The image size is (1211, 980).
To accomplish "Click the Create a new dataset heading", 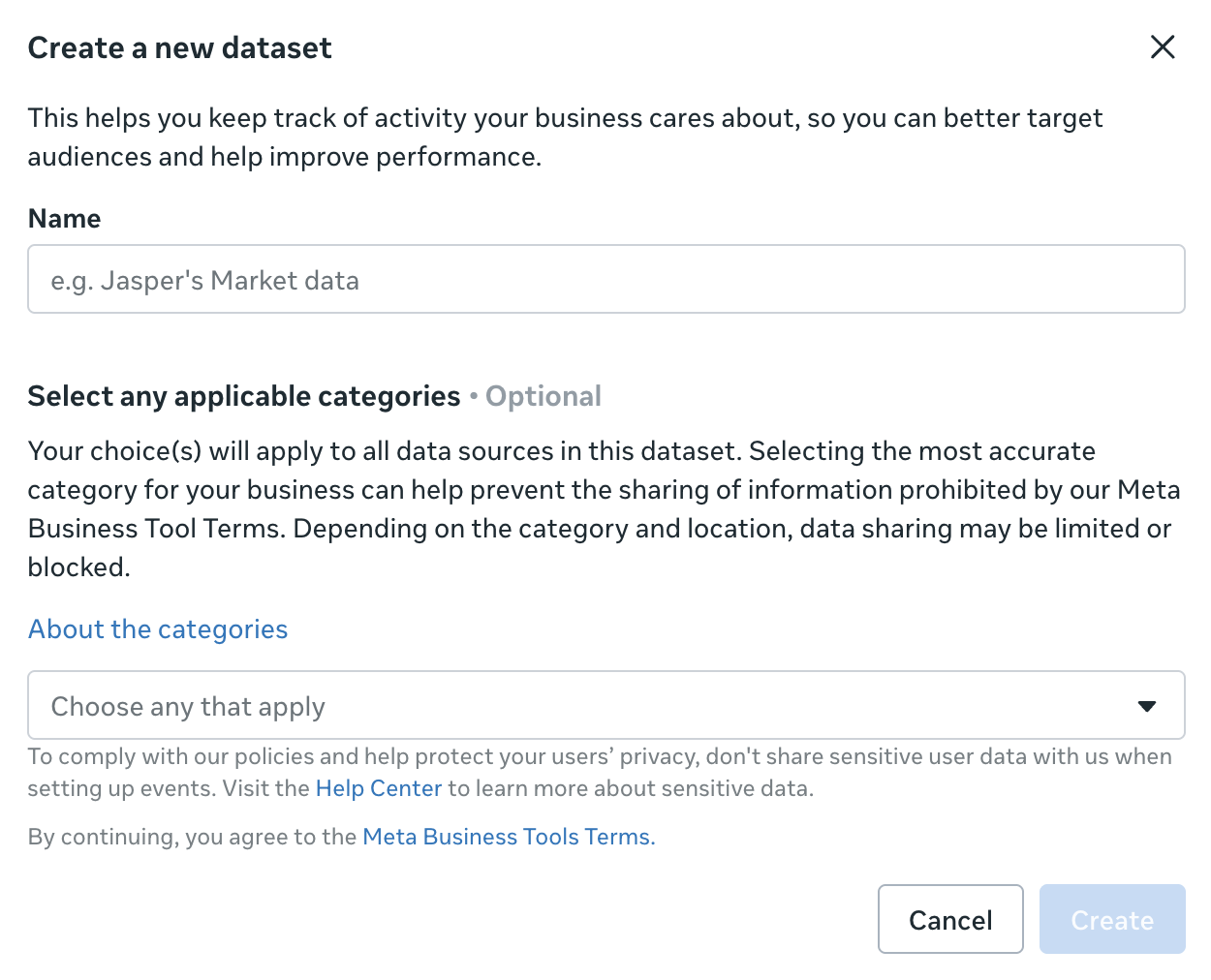I will point(179,47).
